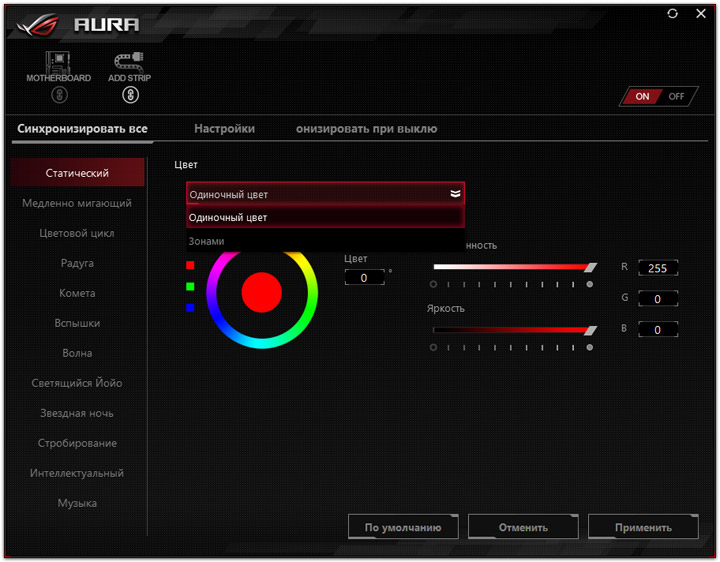Click the refresh icon in title bar
The height and width of the screenshot is (562, 720).
click(x=672, y=14)
